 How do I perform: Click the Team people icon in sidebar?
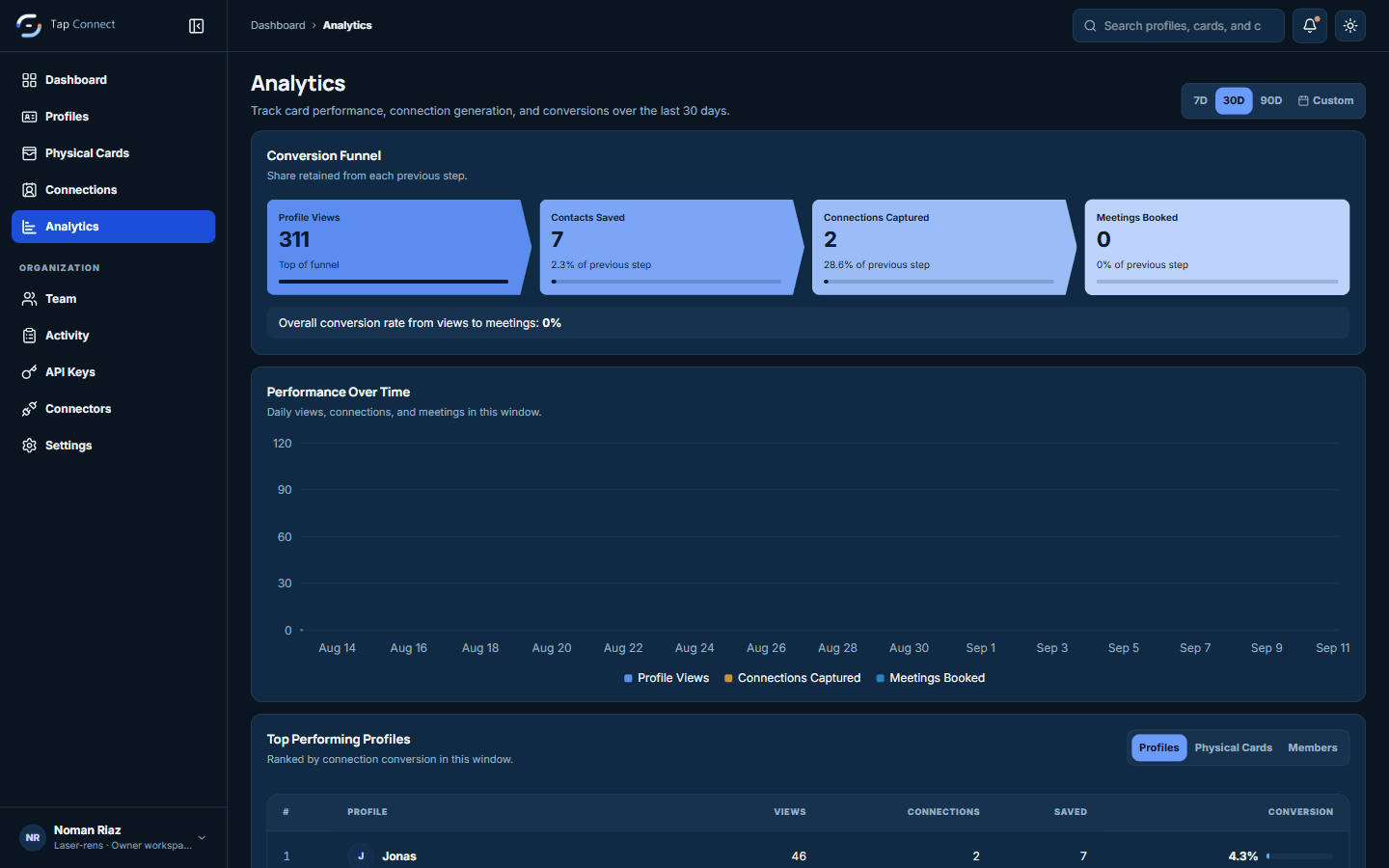pos(30,299)
